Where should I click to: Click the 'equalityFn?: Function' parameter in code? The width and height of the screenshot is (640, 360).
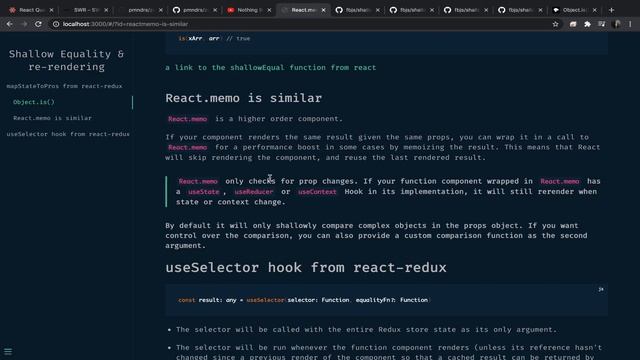pos(391,300)
